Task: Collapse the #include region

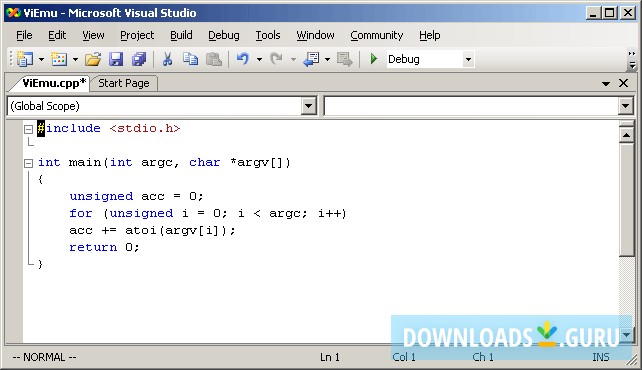Action: point(28,129)
